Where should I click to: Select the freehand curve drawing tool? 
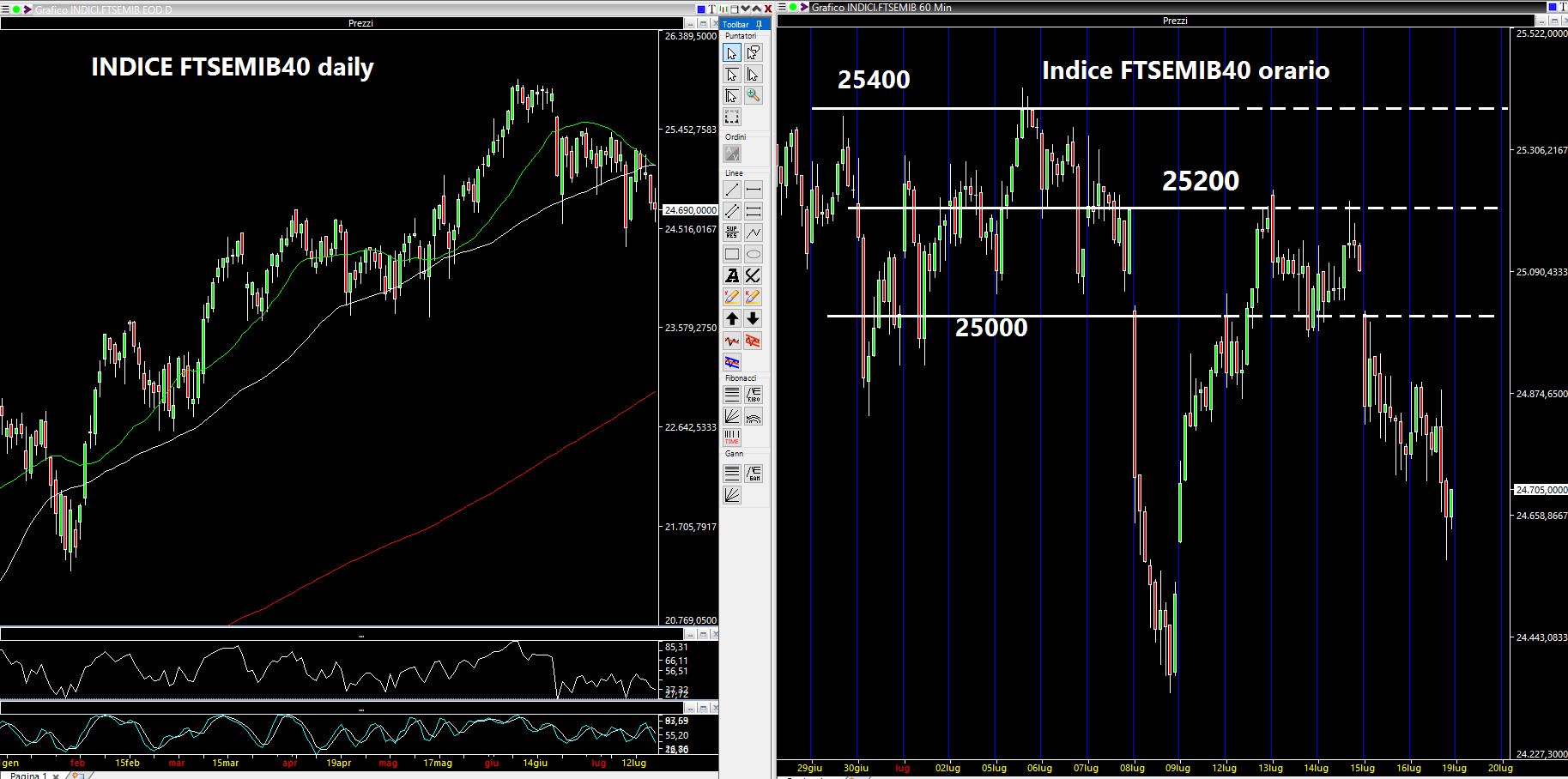pyautogui.click(x=754, y=275)
